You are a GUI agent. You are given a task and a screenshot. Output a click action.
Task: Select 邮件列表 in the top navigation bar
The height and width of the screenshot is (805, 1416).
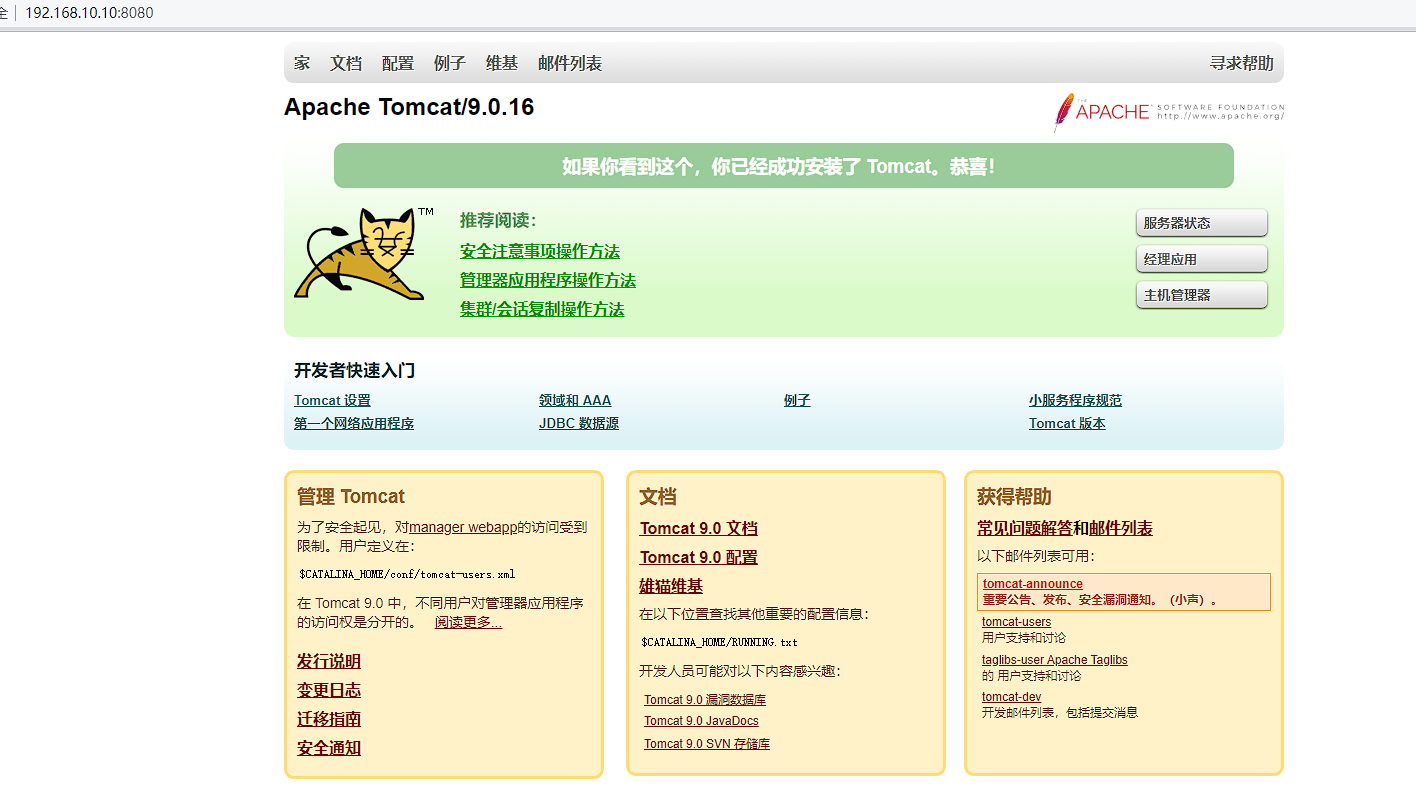(x=570, y=63)
